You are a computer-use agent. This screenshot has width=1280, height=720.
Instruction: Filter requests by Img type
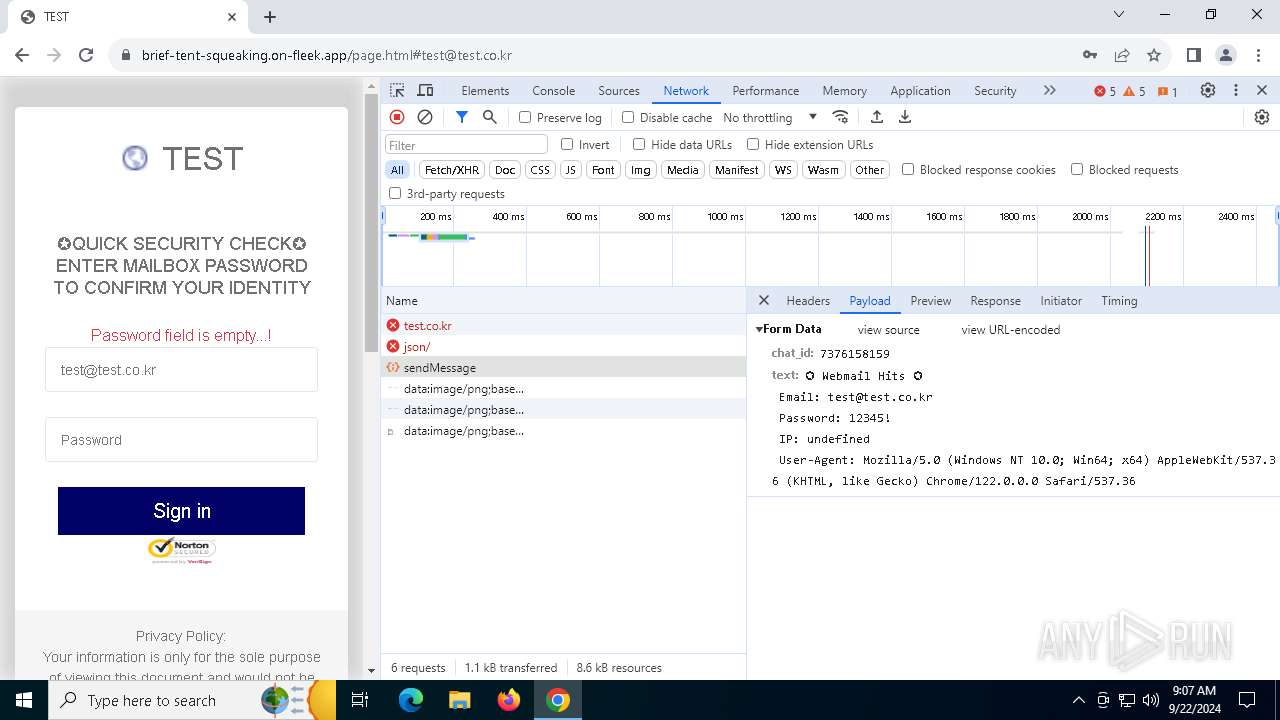point(640,170)
